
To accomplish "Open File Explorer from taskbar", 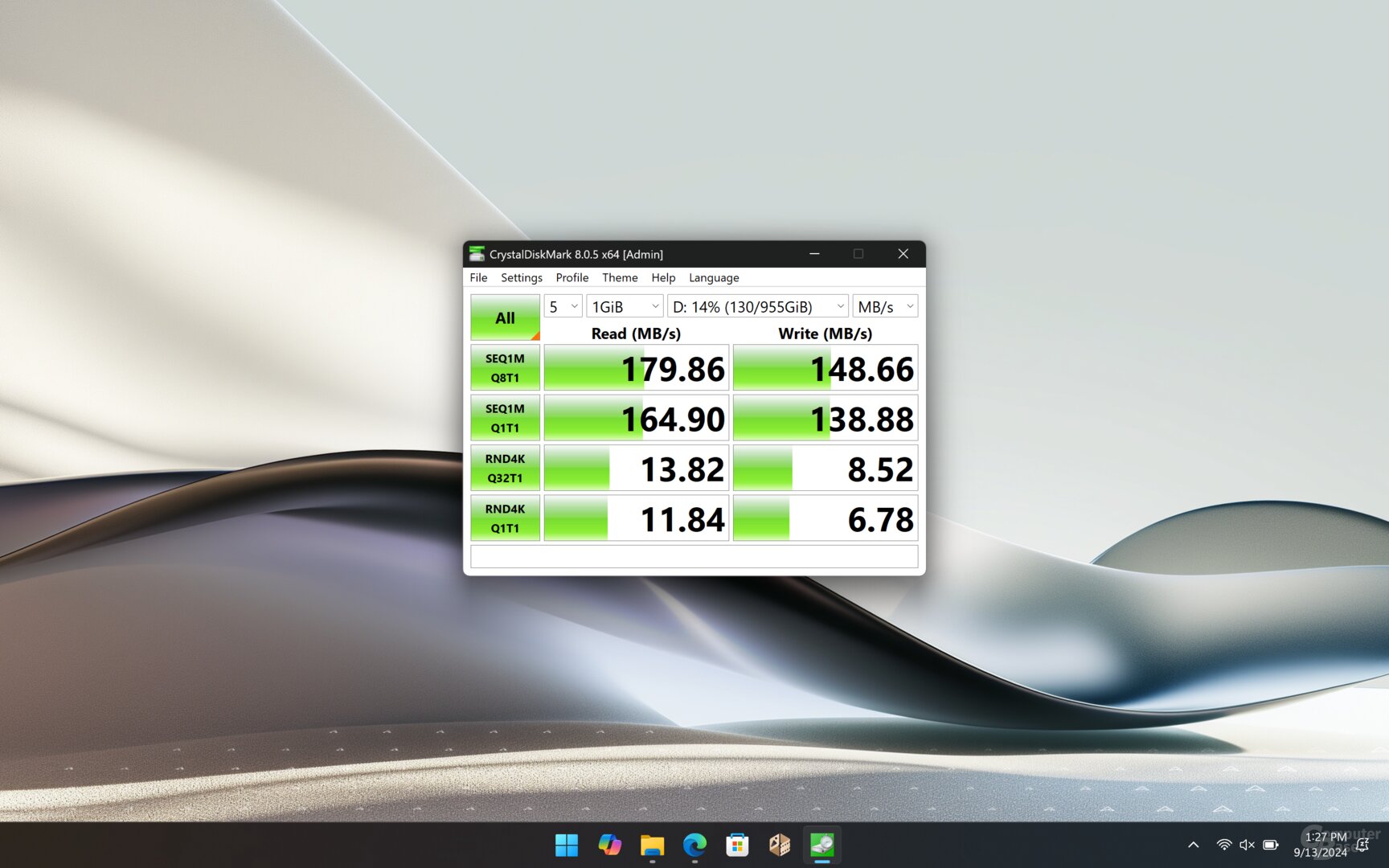I will 652,845.
